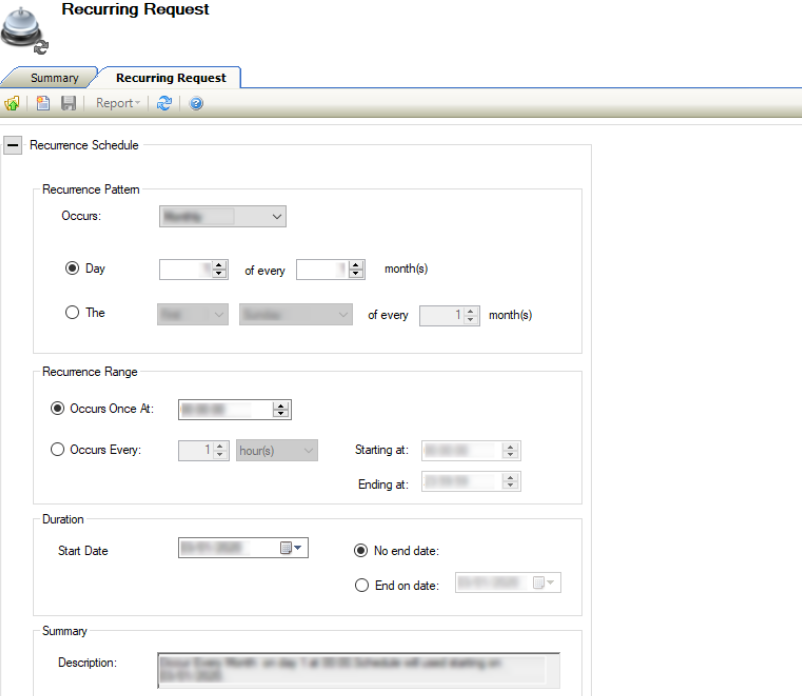
Task: Click the new document toolbar icon
Action: (x=44, y=103)
